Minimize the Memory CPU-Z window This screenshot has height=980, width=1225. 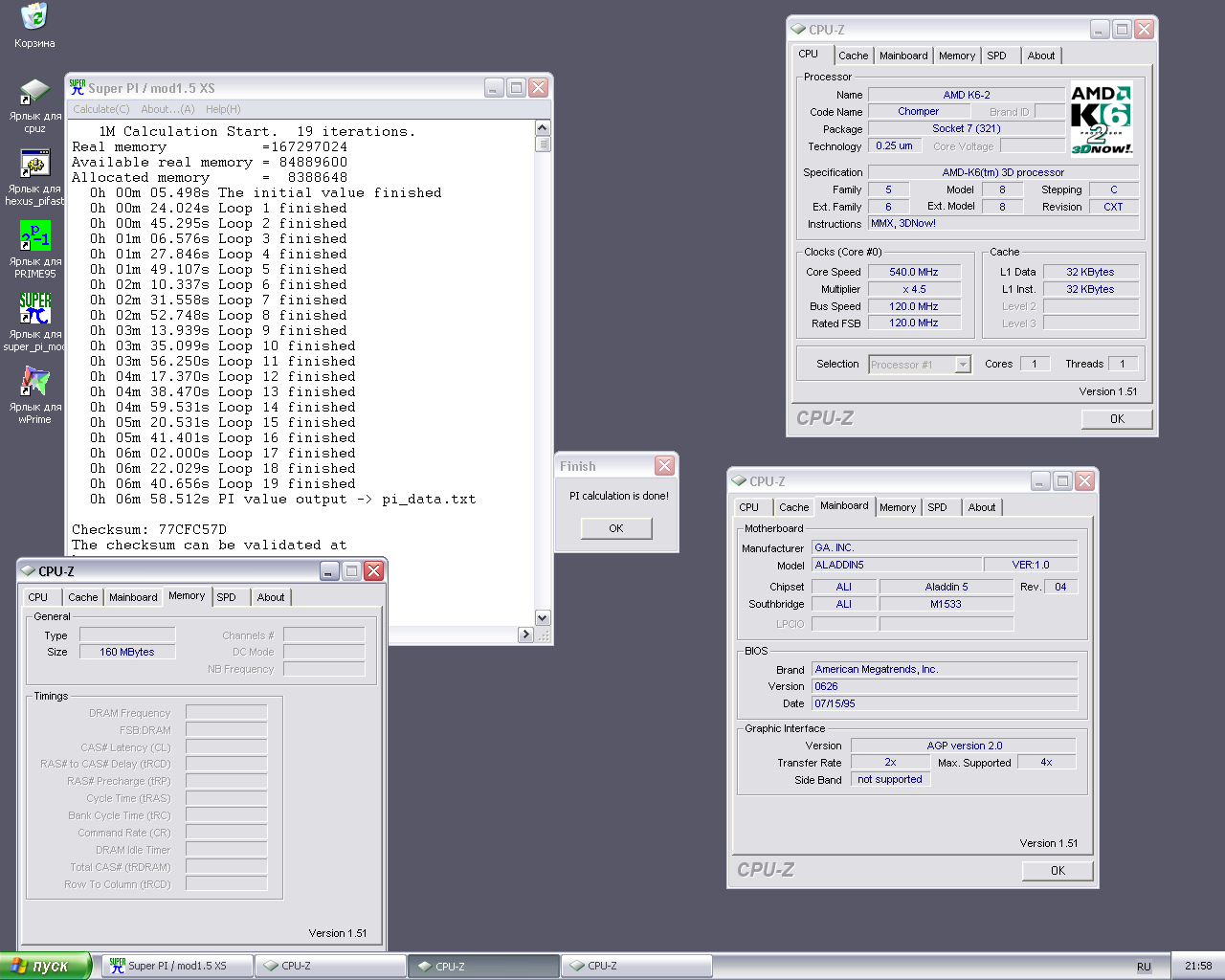[x=329, y=570]
